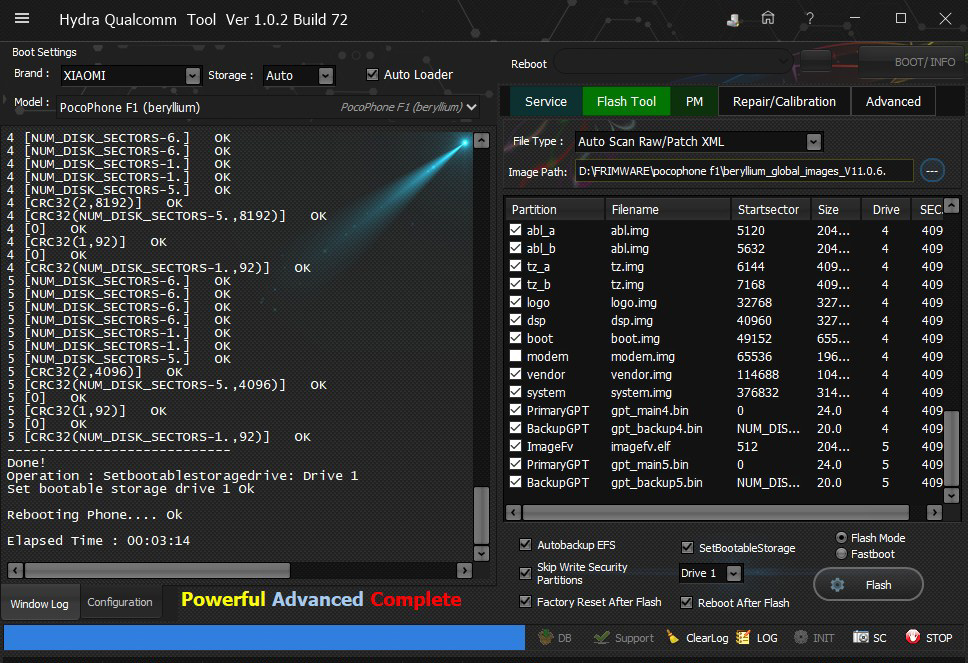
Task: Open the help question mark icon
Action: (809, 19)
